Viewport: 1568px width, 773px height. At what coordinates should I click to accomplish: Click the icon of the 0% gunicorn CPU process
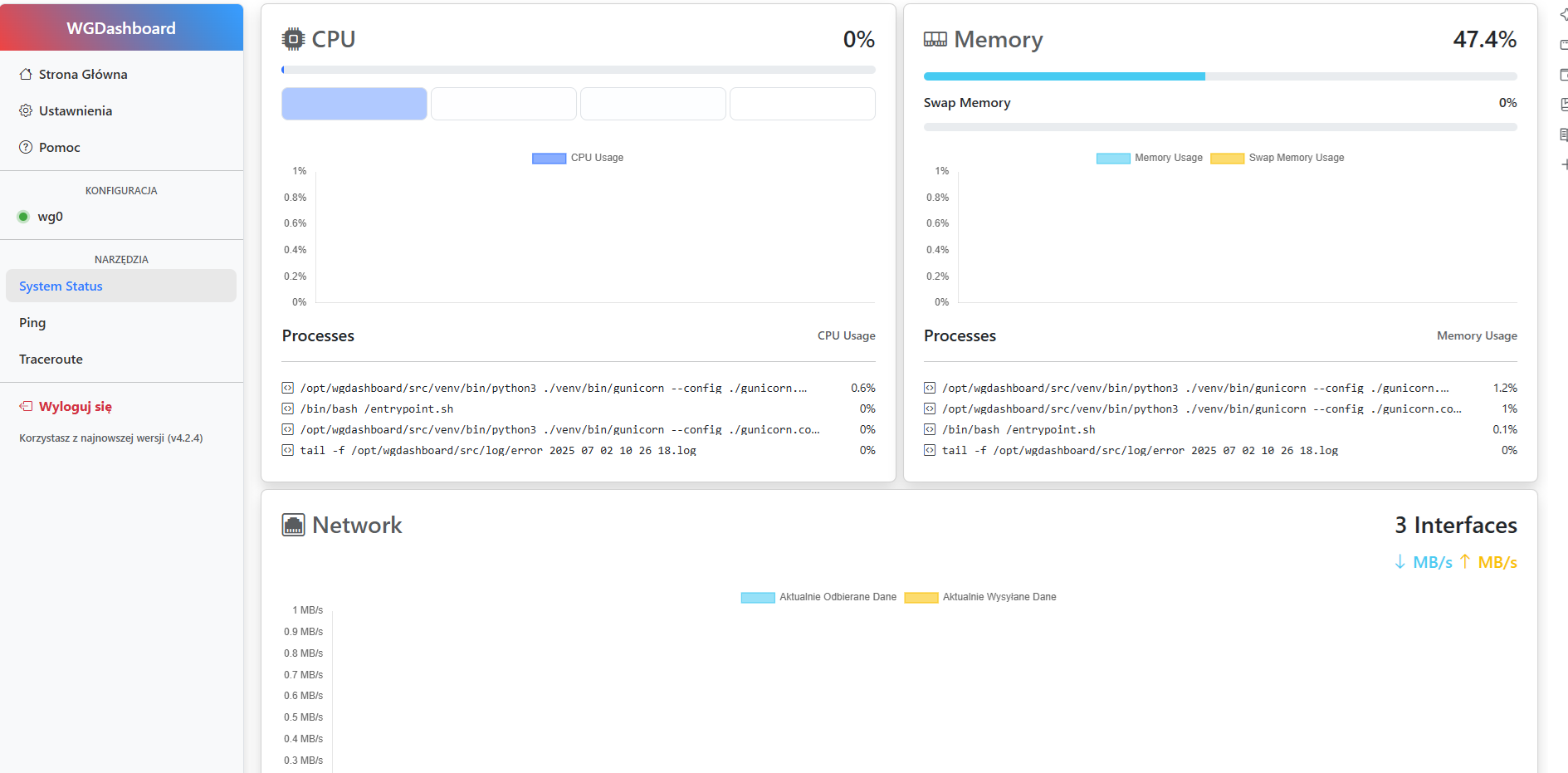point(287,429)
